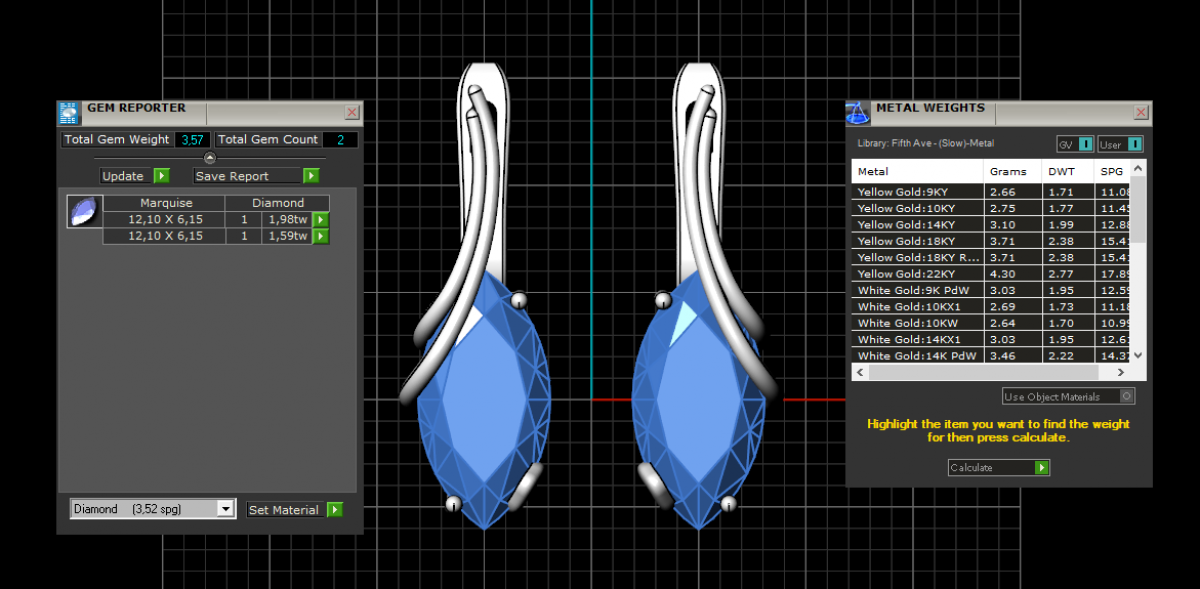Click the 2.22 DWT cell for 14K PdW
Viewport: 1200px width, 589px height.
click(1068, 355)
